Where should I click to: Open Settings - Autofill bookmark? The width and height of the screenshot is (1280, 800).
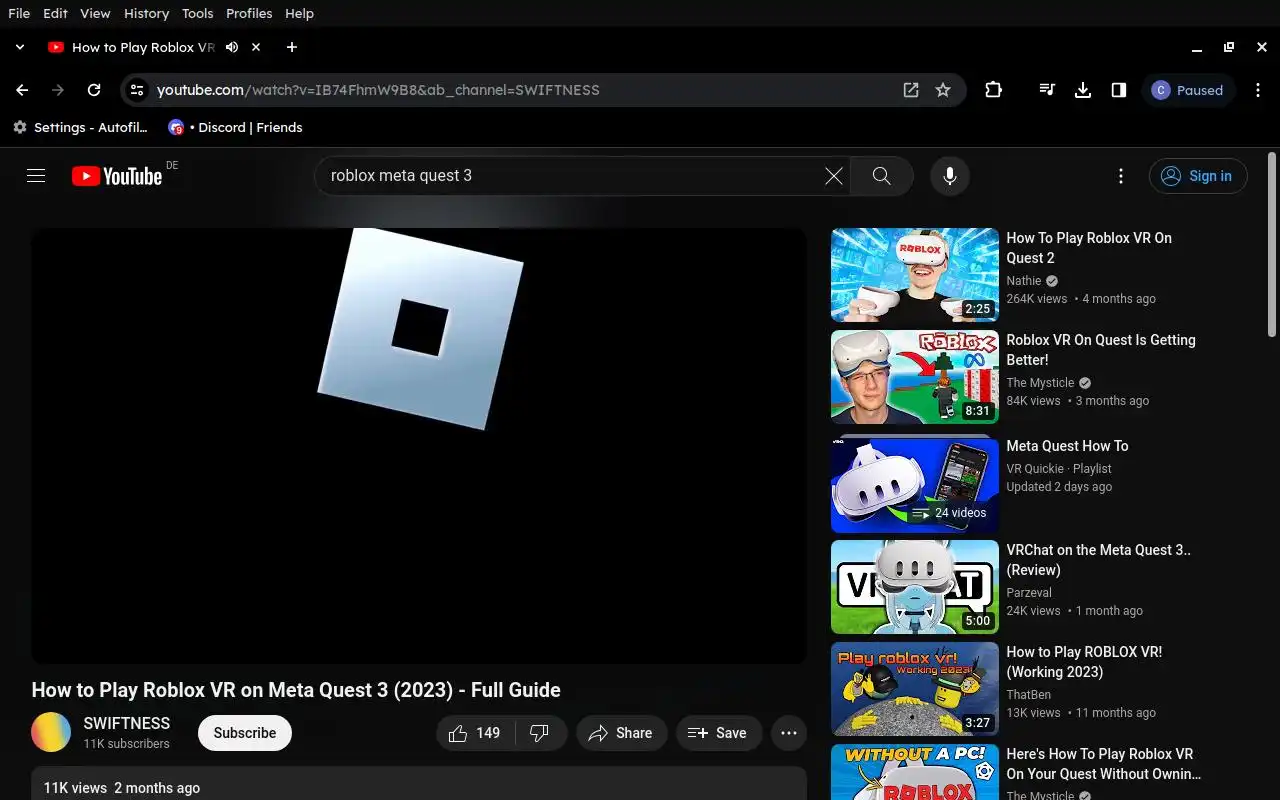tap(80, 127)
